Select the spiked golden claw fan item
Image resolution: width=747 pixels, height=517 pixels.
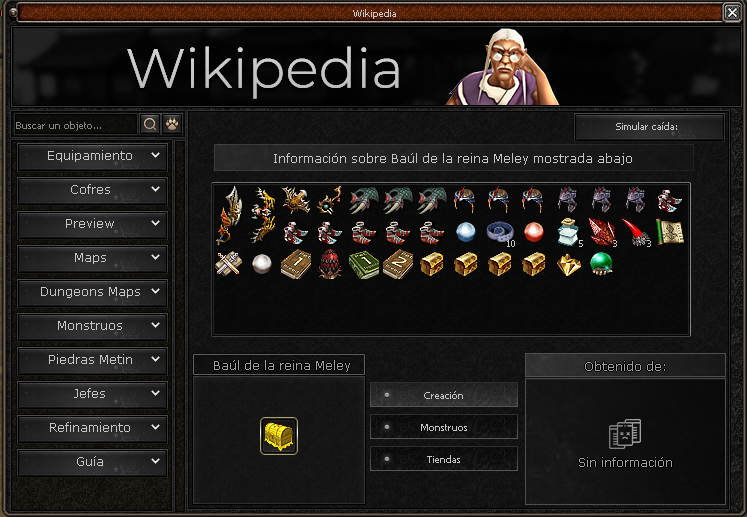pyautogui.click(x=296, y=199)
